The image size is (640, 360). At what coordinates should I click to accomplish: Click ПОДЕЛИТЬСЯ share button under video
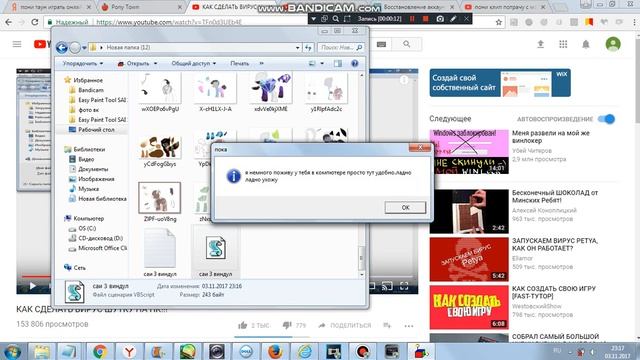tap(345, 325)
